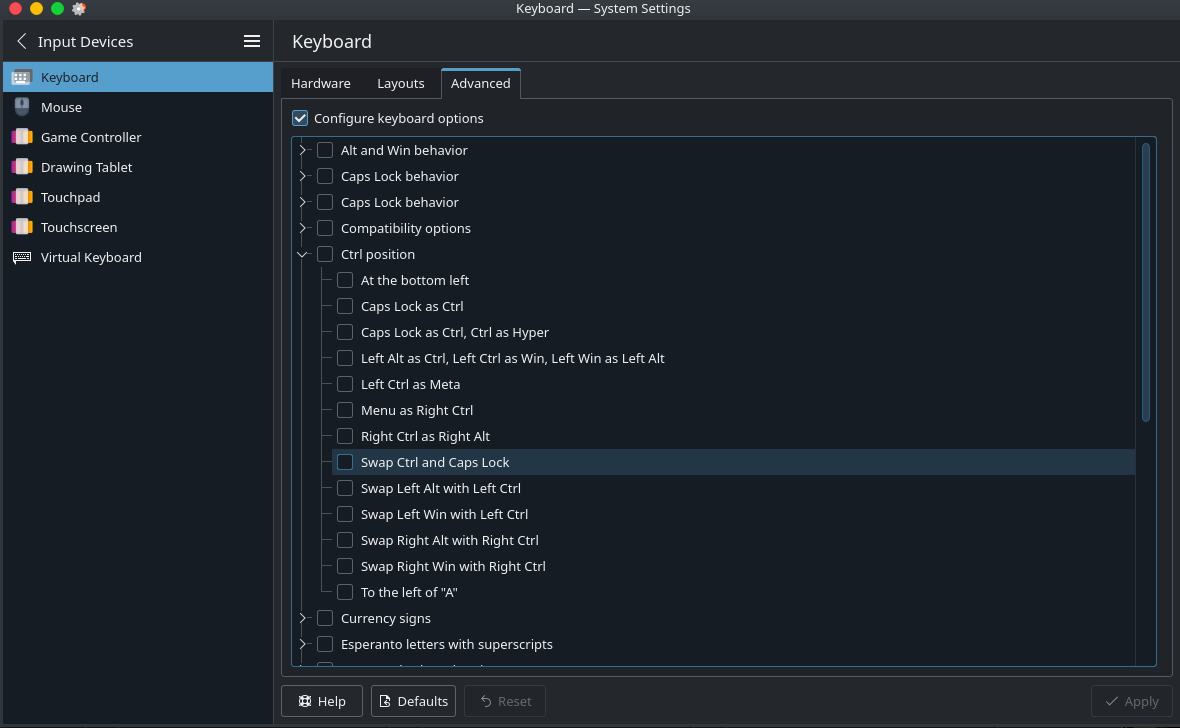
Task: Open Mouse settings in sidebar
Action: [x=138, y=107]
